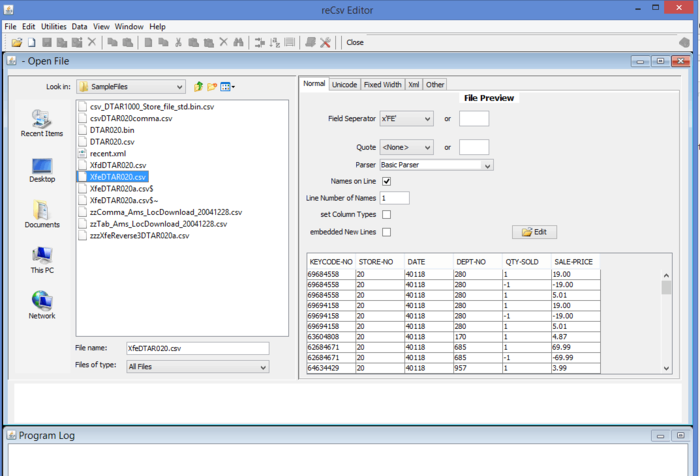Open the Utilities menu

(x=54, y=26)
